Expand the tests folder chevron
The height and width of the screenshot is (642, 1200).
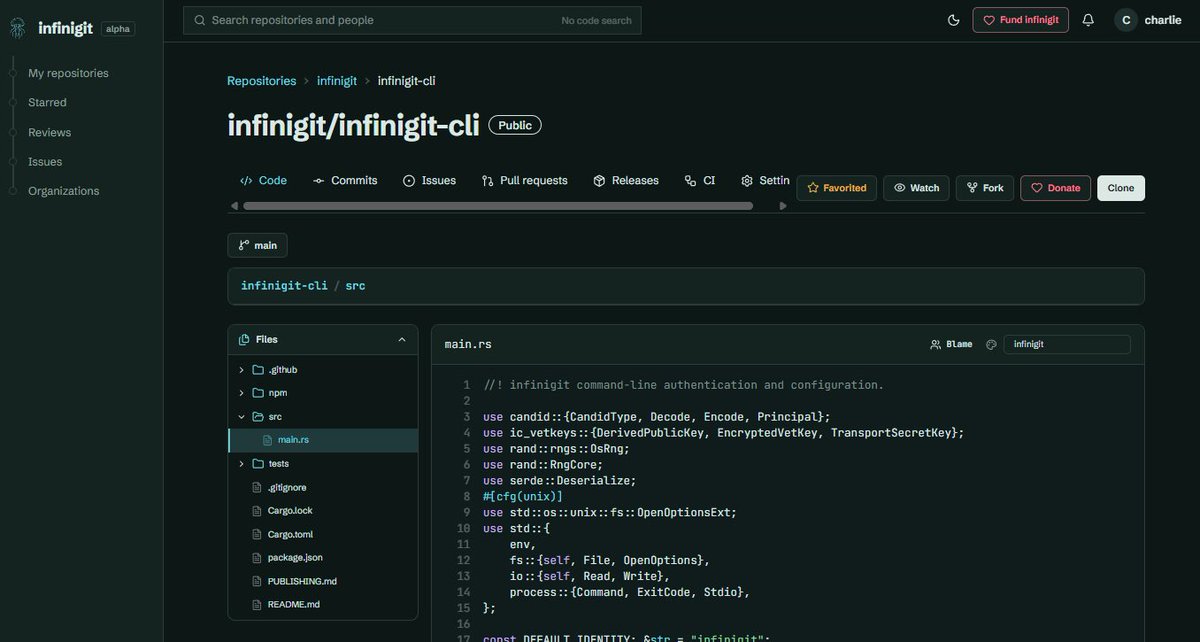pyautogui.click(x=241, y=464)
